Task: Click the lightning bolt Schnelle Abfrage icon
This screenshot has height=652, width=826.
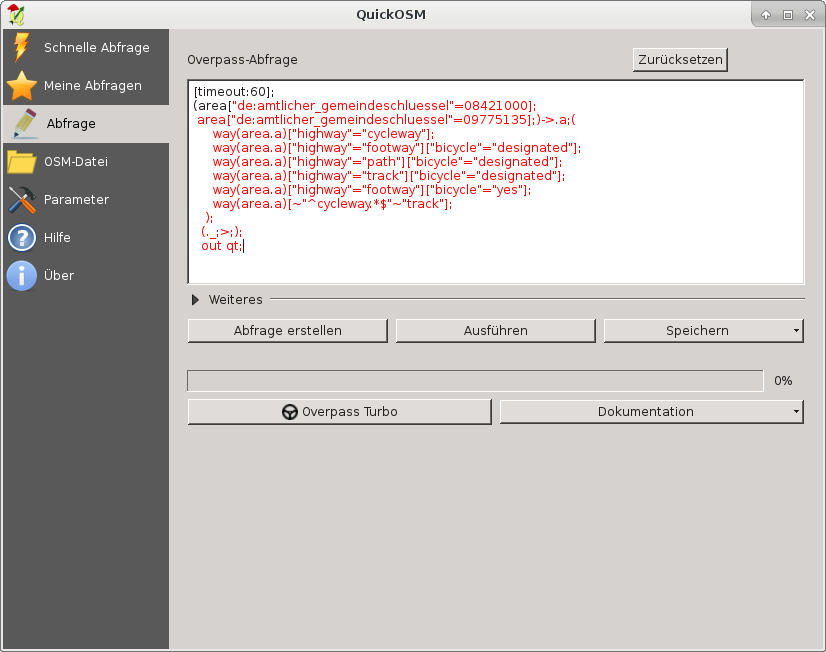Action: point(20,47)
